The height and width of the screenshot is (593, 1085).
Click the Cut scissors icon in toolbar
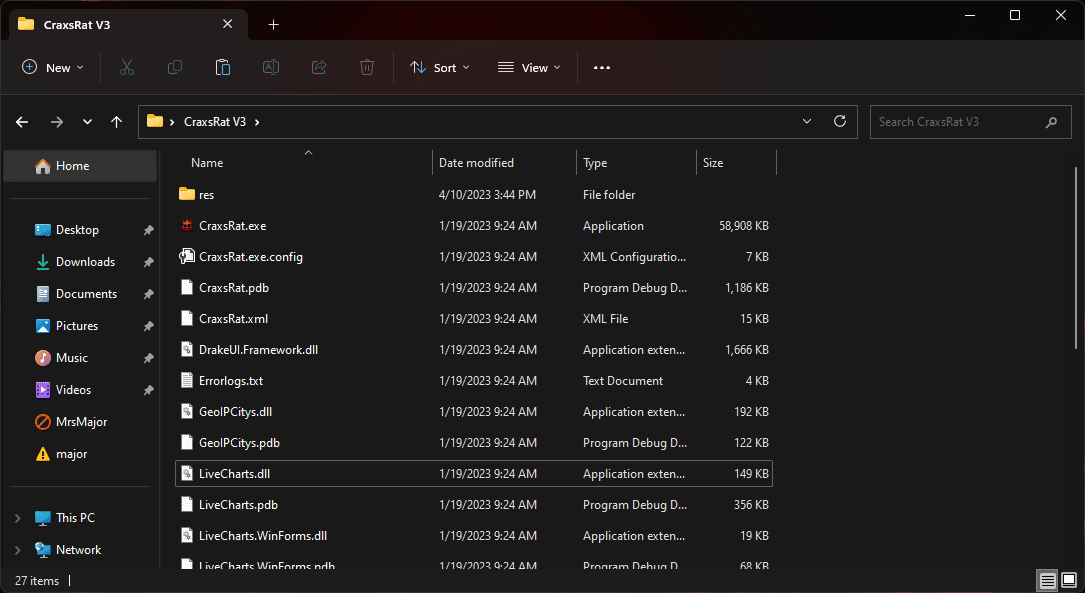(x=126, y=67)
